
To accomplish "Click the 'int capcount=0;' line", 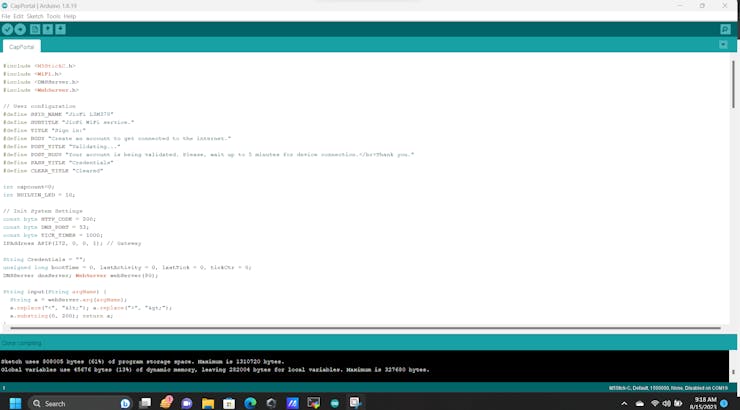I will [x=29, y=187].
